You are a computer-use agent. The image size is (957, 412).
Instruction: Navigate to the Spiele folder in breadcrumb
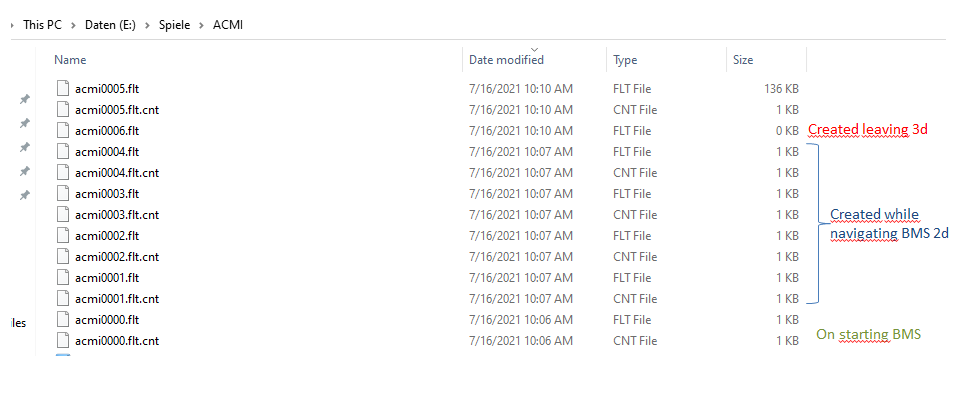pyautogui.click(x=175, y=25)
